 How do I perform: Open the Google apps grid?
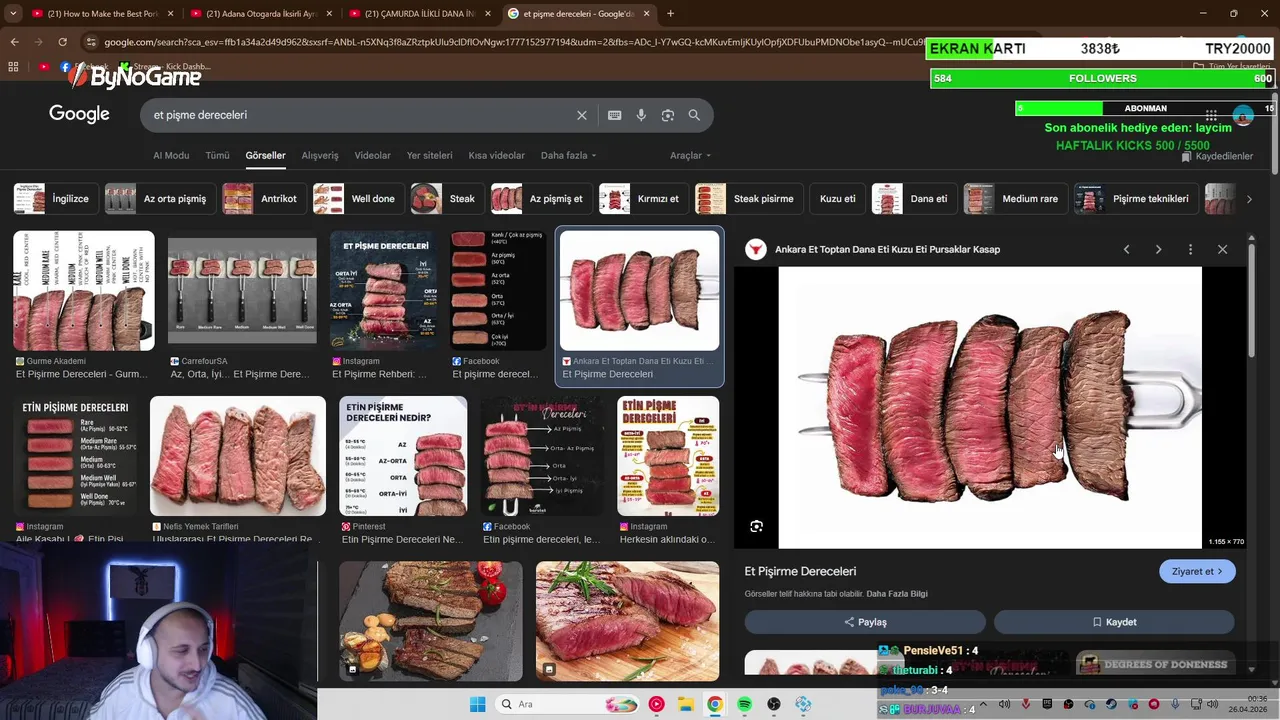pos(1211,116)
